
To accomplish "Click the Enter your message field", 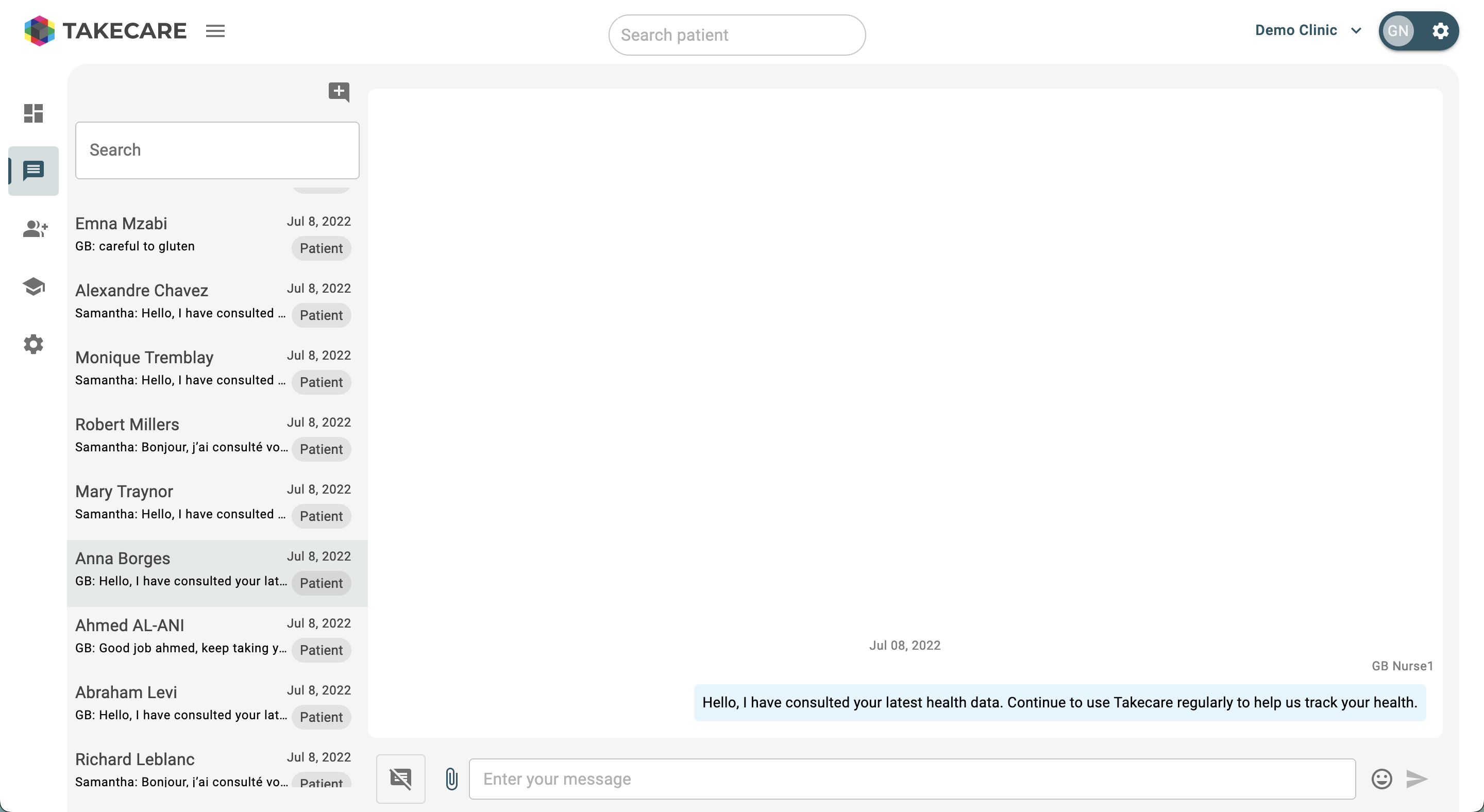I will (x=910, y=779).
